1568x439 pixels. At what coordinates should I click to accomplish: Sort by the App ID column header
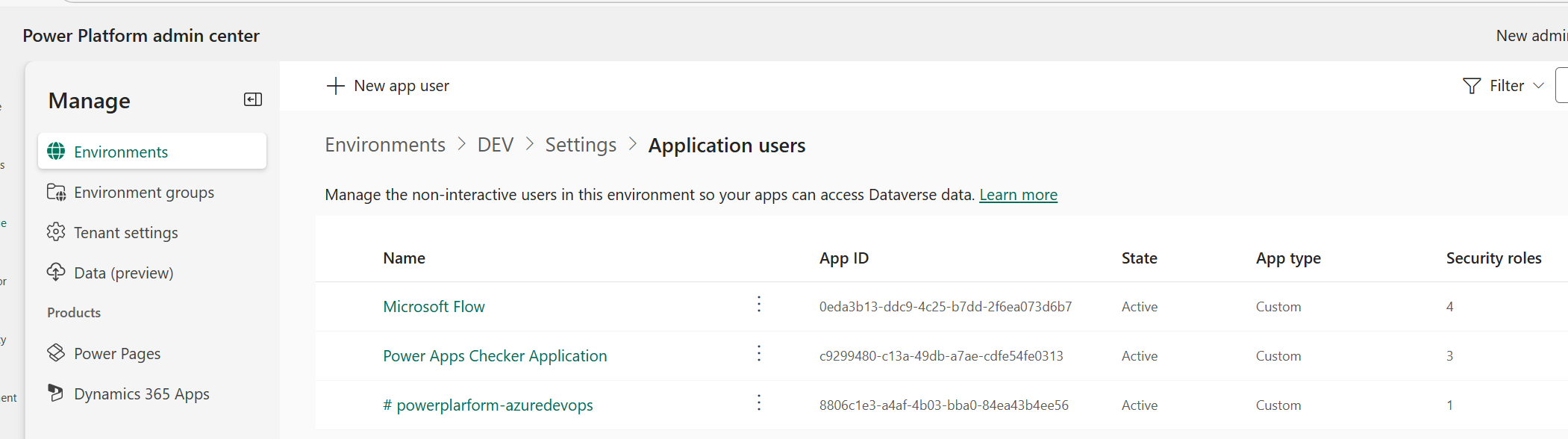(x=844, y=258)
